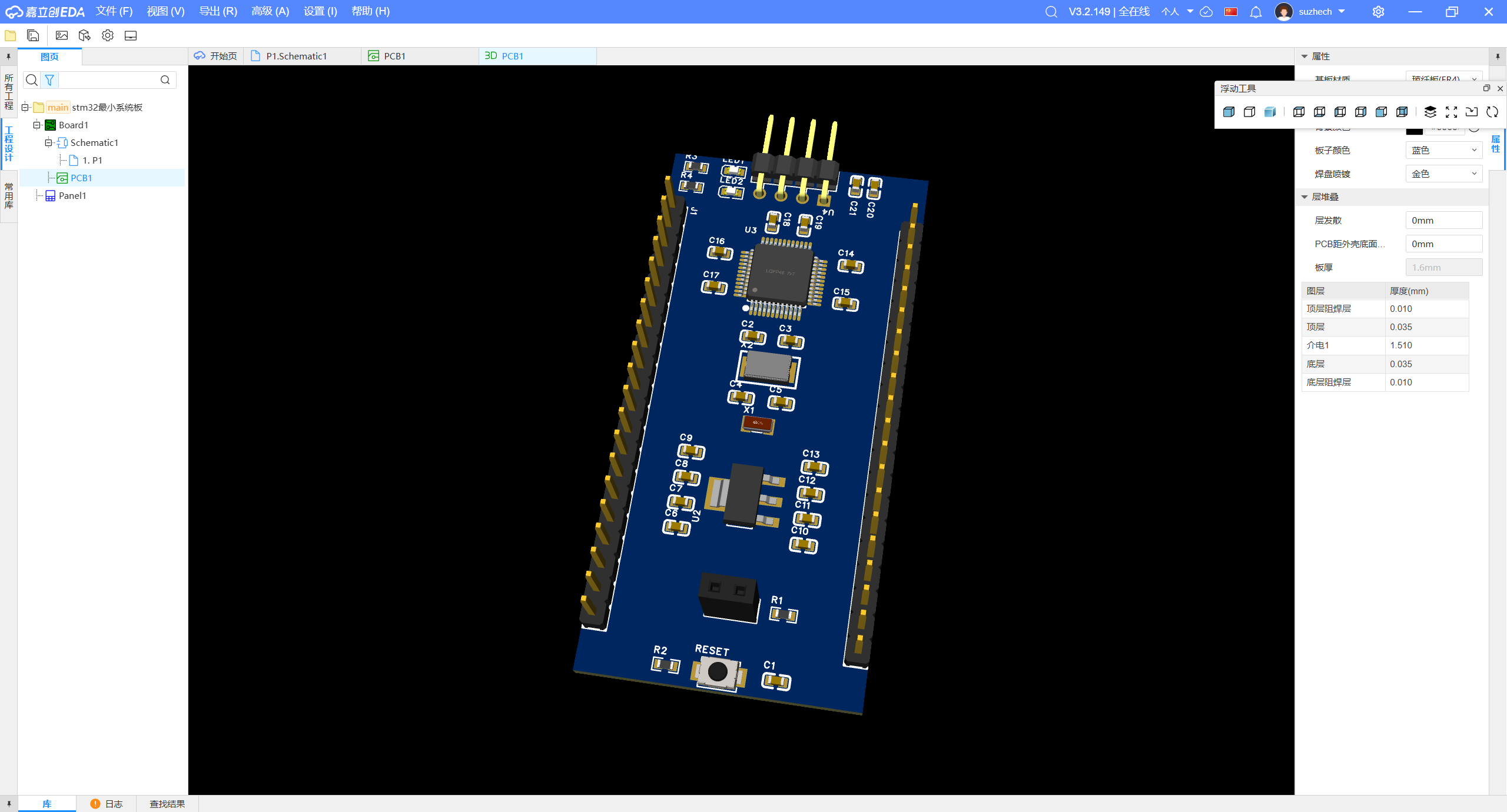This screenshot has height=812, width=1507.
Task: Toggle the filter funnel in project search
Action: (49, 80)
